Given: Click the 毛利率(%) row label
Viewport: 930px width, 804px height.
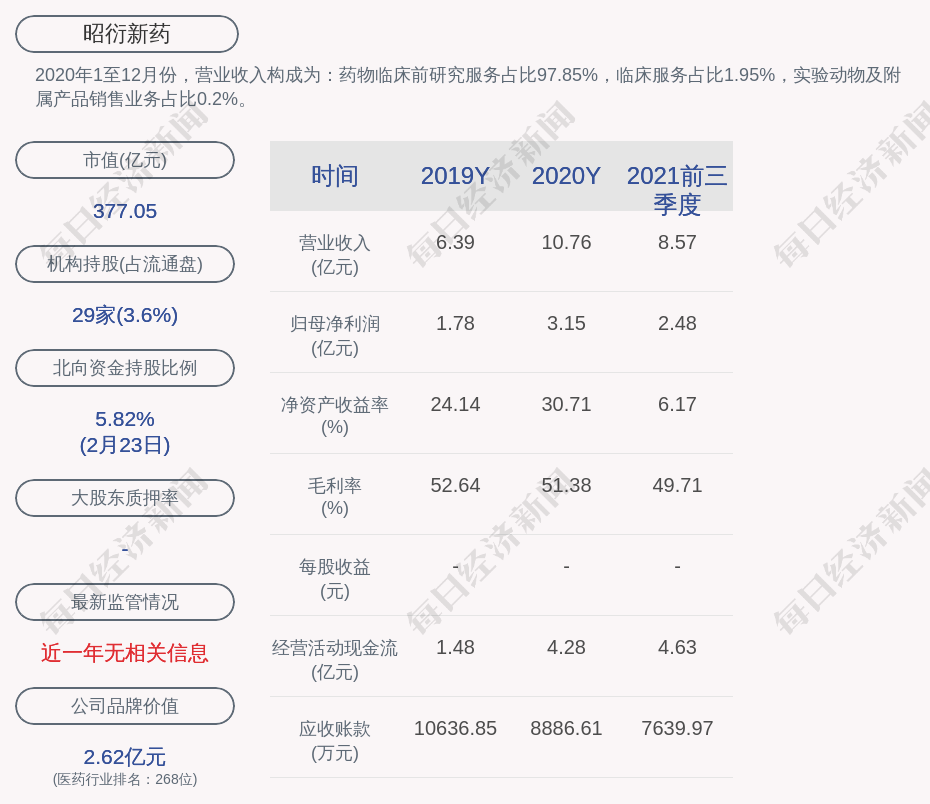Looking at the screenshot, I should click(334, 497).
